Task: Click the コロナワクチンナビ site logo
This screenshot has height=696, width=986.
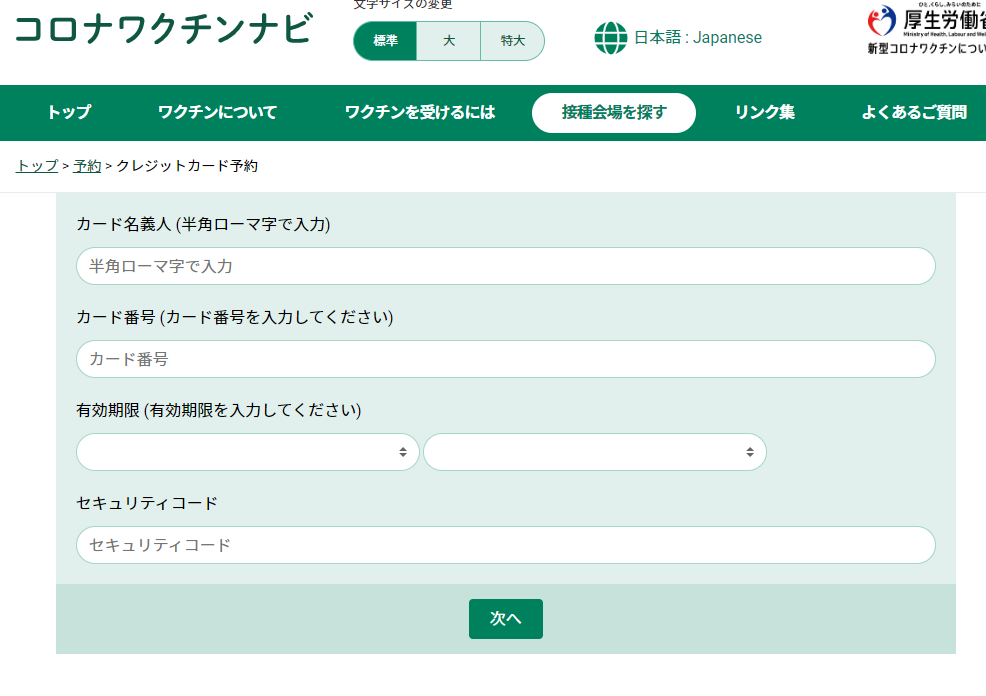Action: 163,29
